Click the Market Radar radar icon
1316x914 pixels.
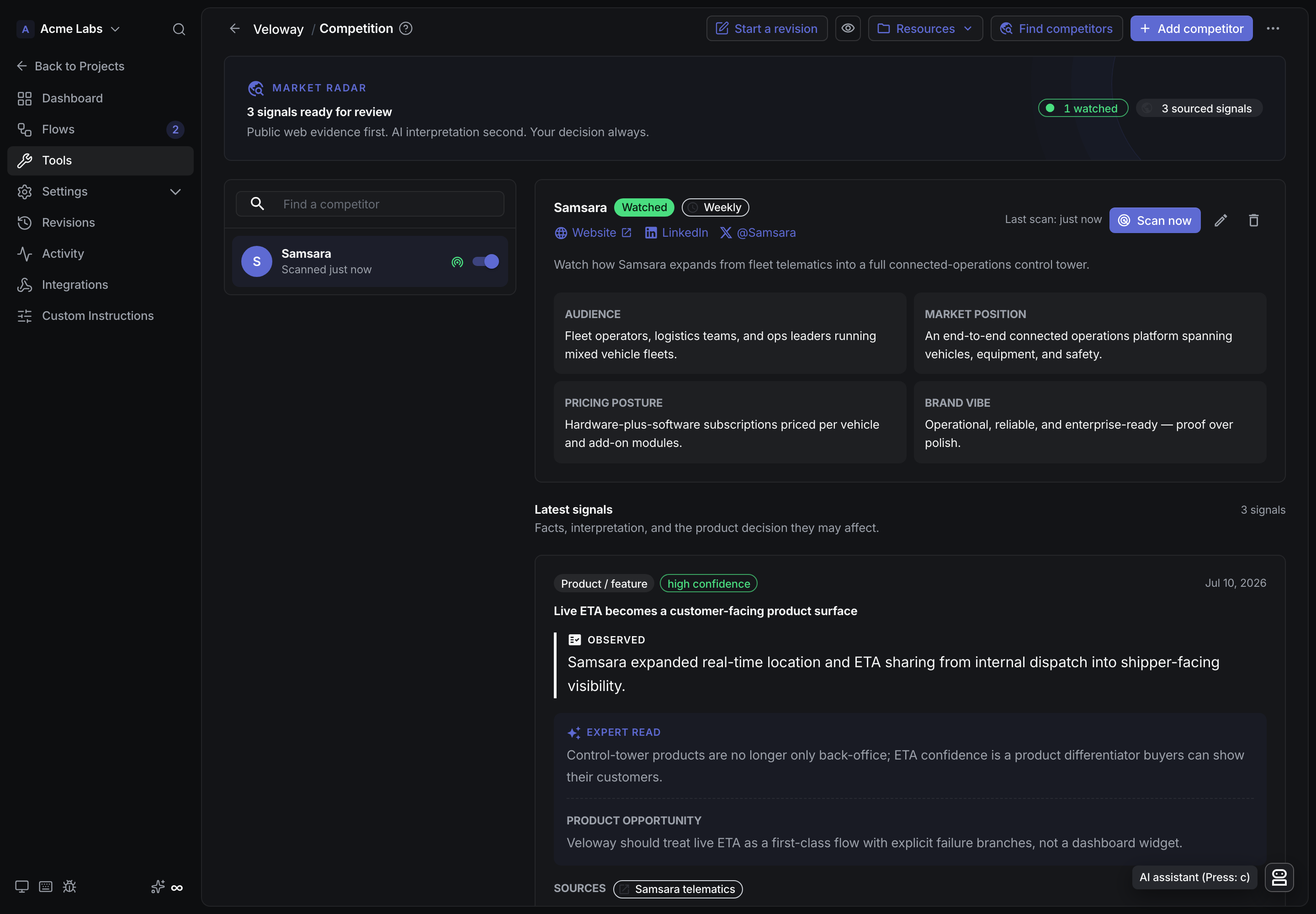tap(255, 88)
